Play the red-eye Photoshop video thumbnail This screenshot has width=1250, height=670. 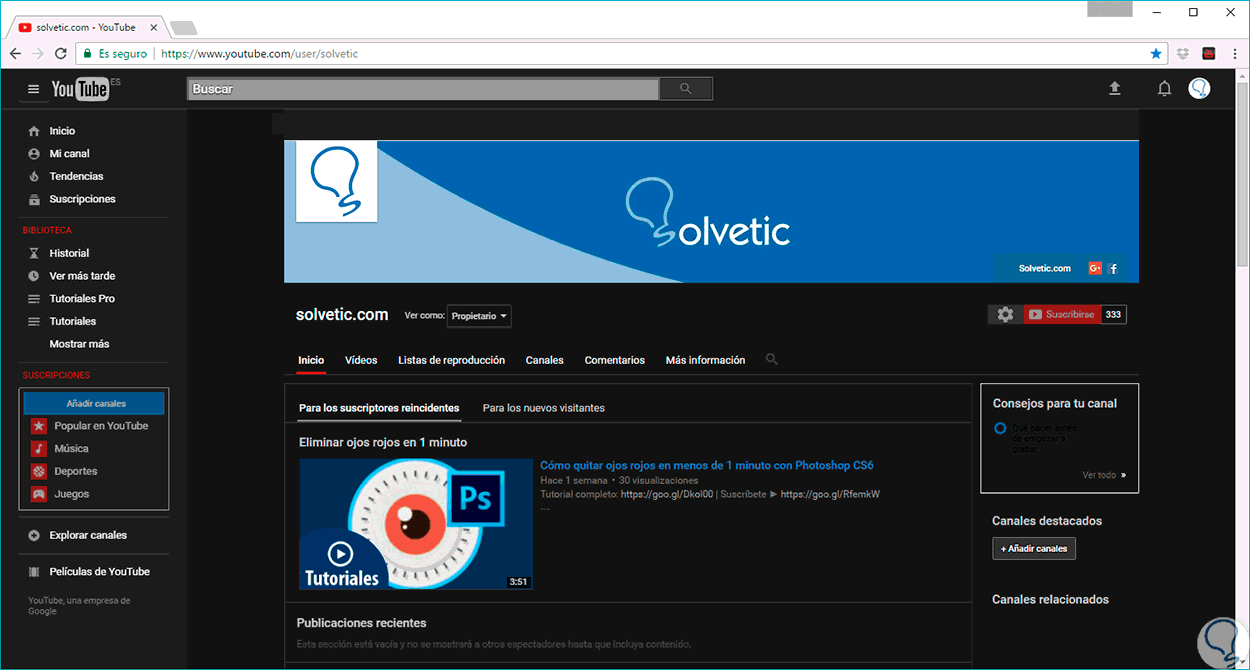tap(416, 524)
